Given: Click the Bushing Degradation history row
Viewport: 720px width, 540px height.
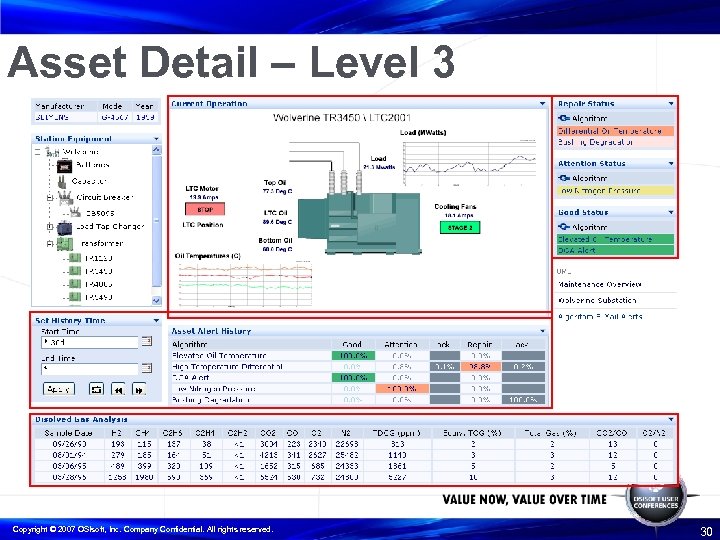Looking at the screenshot, I should [358, 399].
